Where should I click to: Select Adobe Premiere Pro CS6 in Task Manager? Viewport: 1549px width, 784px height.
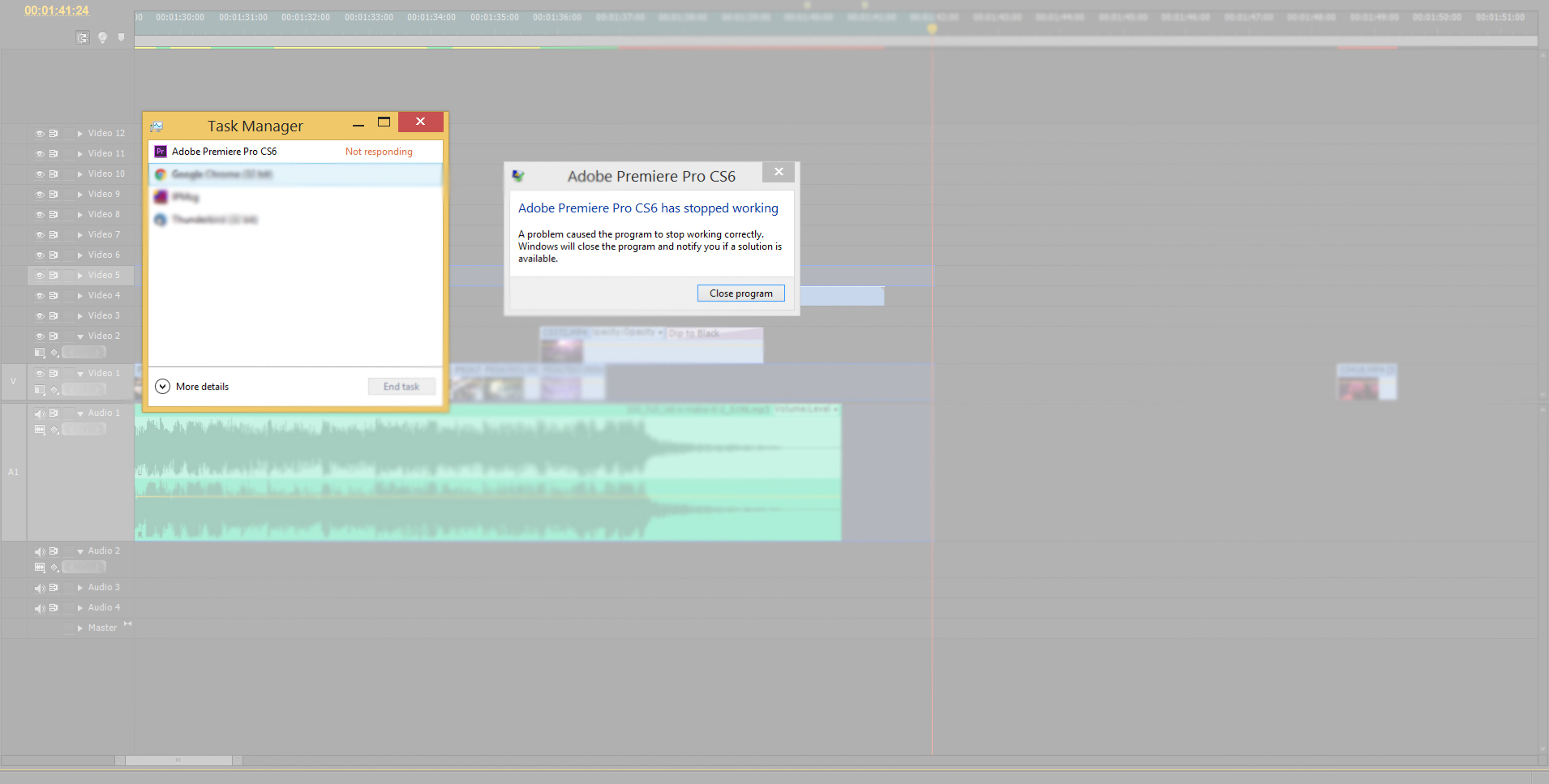click(295, 152)
